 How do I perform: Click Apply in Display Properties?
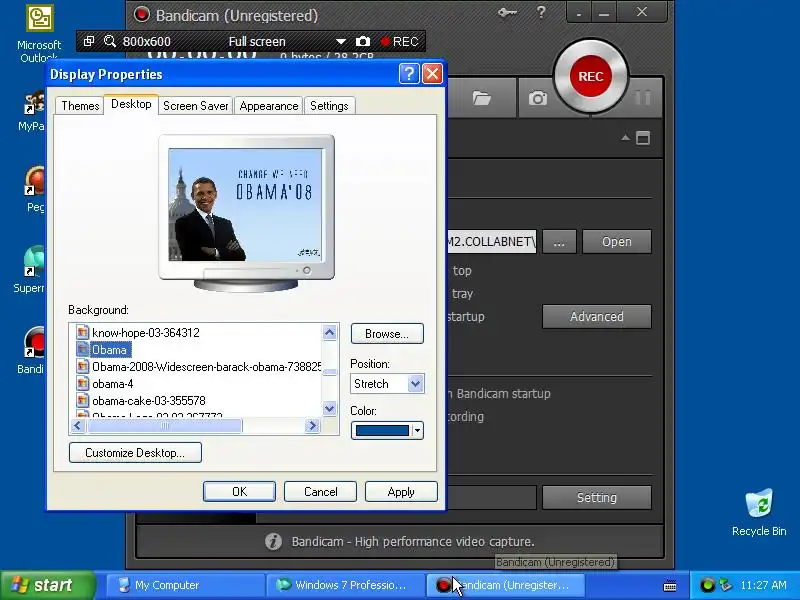pyautogui.click(x=401, y=491)
